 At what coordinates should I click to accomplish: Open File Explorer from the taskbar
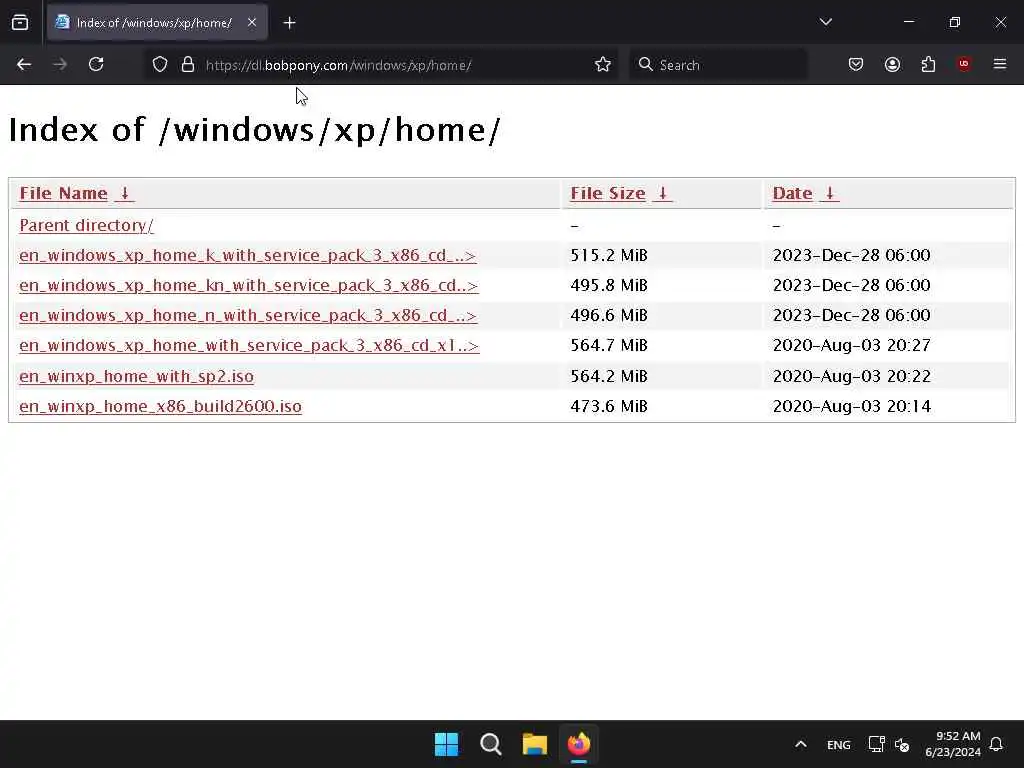(534, 744)
